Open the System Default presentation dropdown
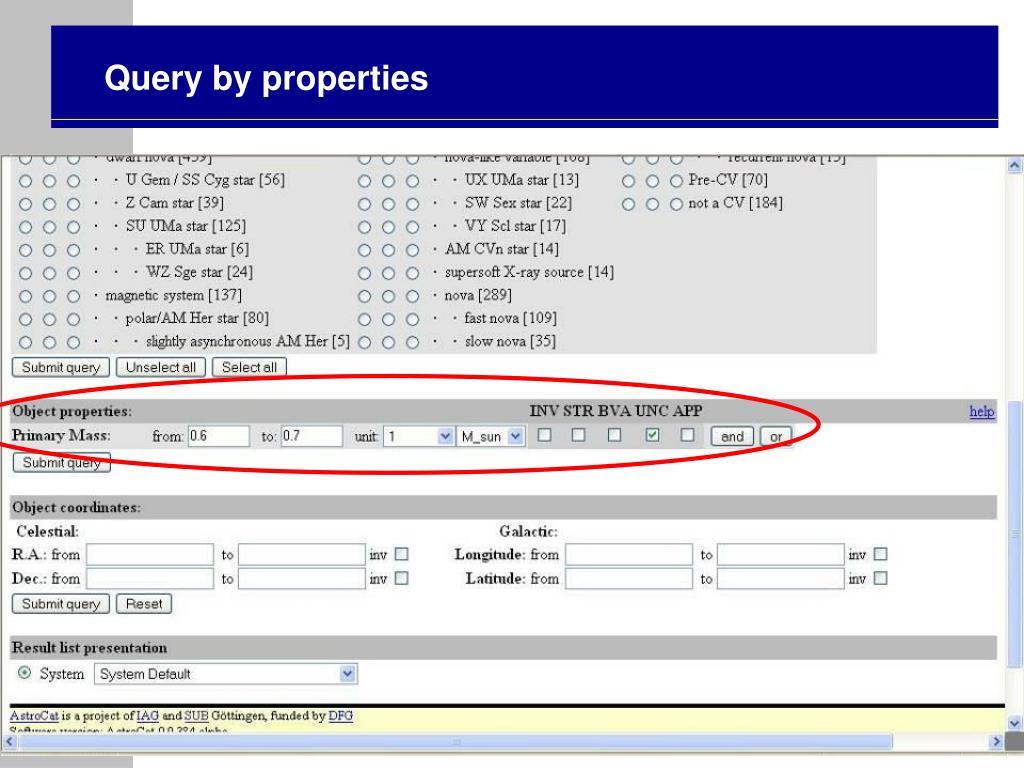This screenshot has width=1024, height=768. tap(226, 674)
